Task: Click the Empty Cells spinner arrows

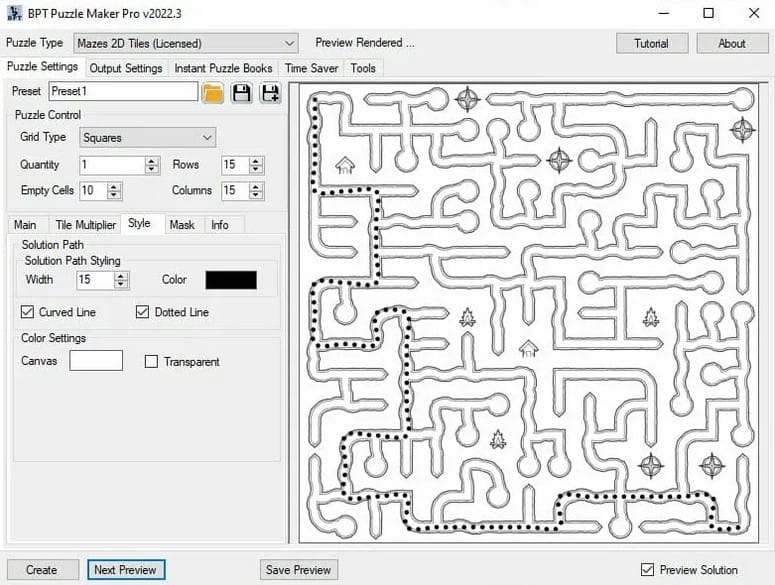Action: pyautogui.click(x=114, y=191)
